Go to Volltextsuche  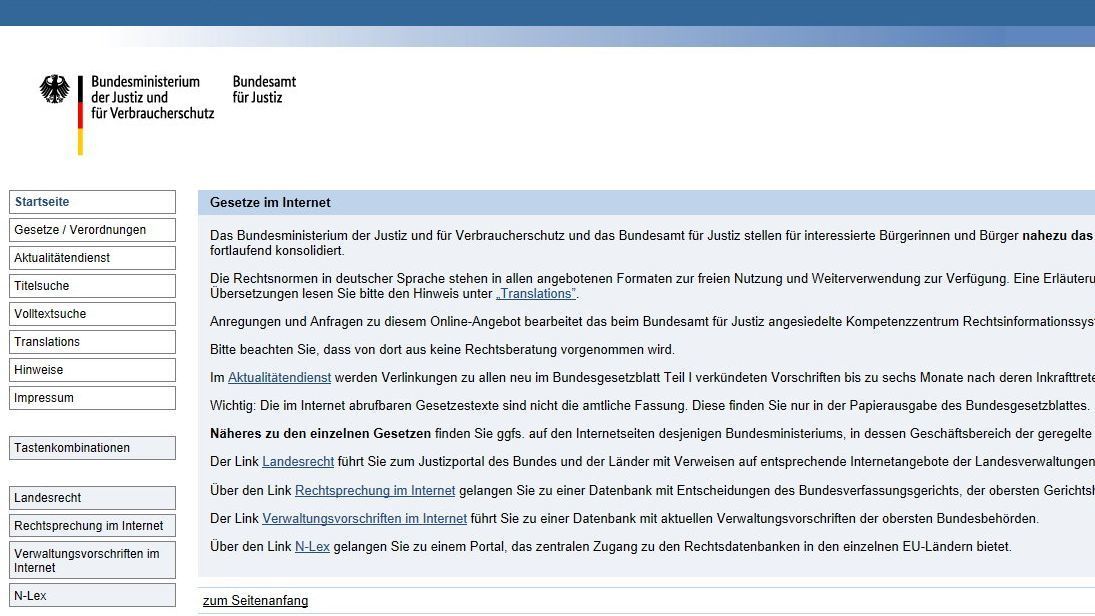pyautogui.click(x=92, y=314)
